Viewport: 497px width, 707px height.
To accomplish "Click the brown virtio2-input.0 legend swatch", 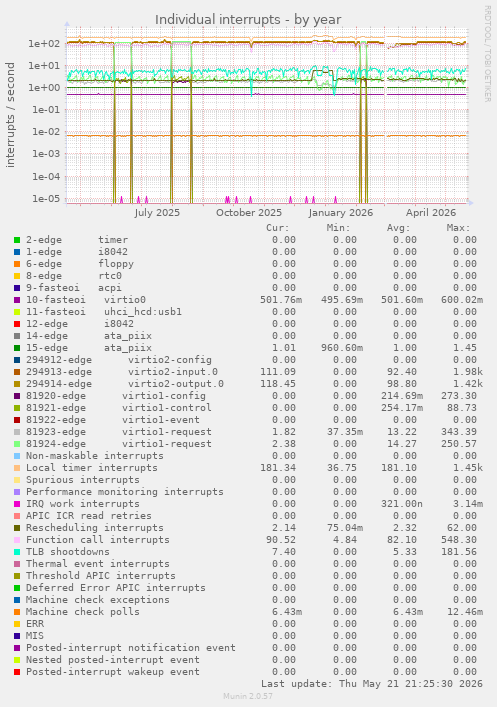I will tap(17, 372).
